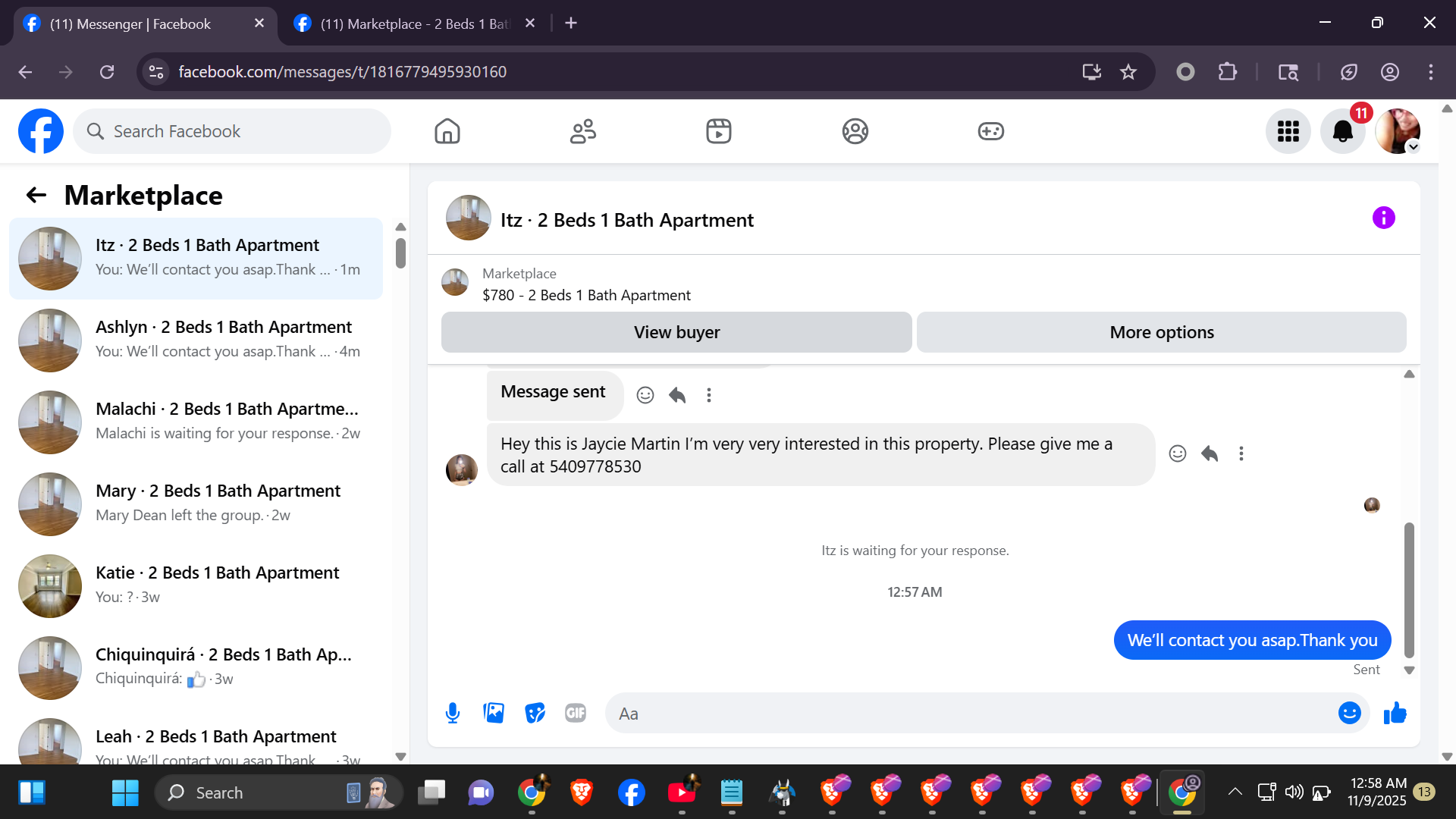
Task: Reply to Jaycie Martin's message
Action: coord(1210,453)
